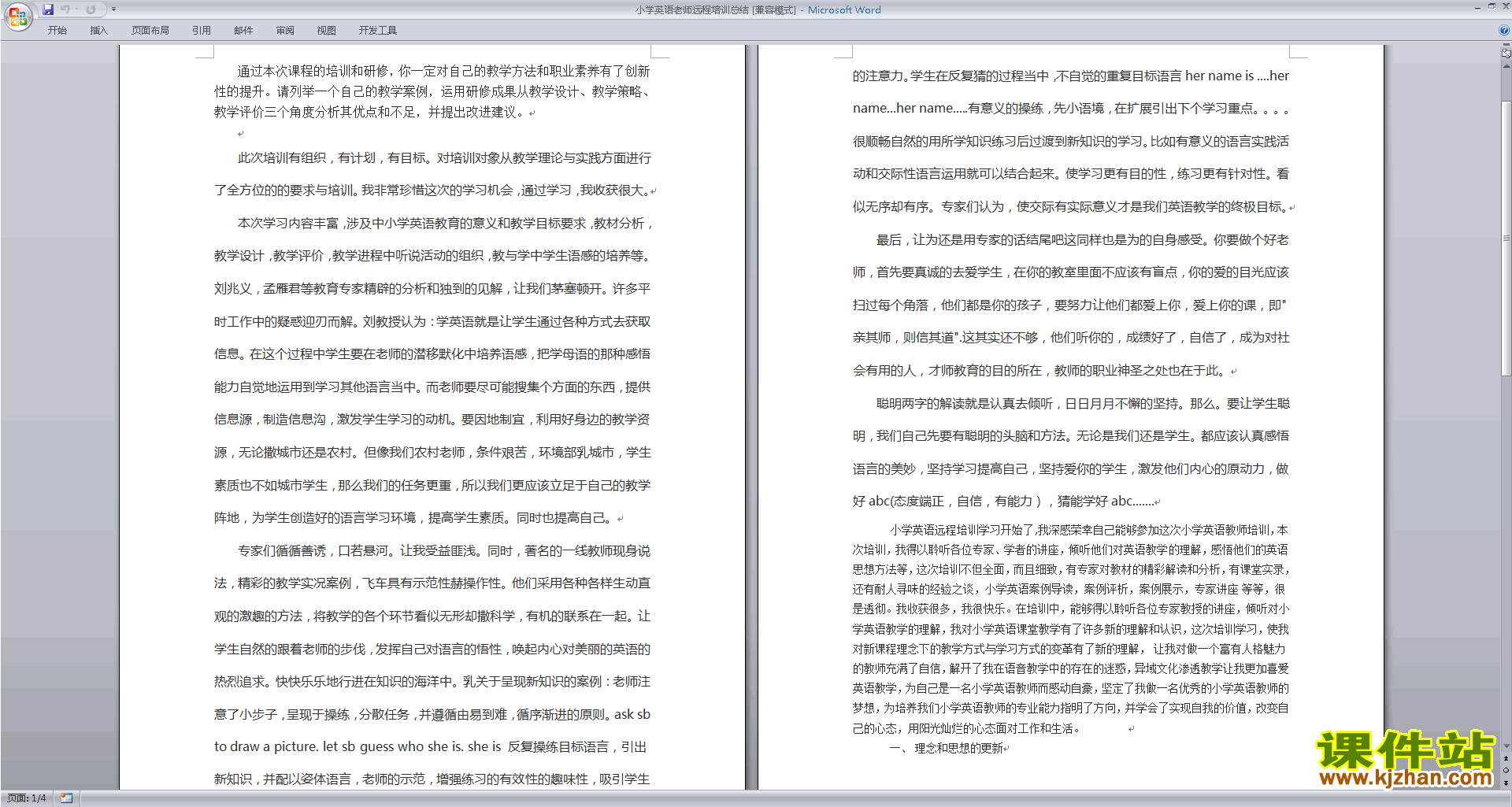The width and height of the screenshot is (1512, 807).
Task: Select the 视图 ribbon tab
Action: coord(327,31)
